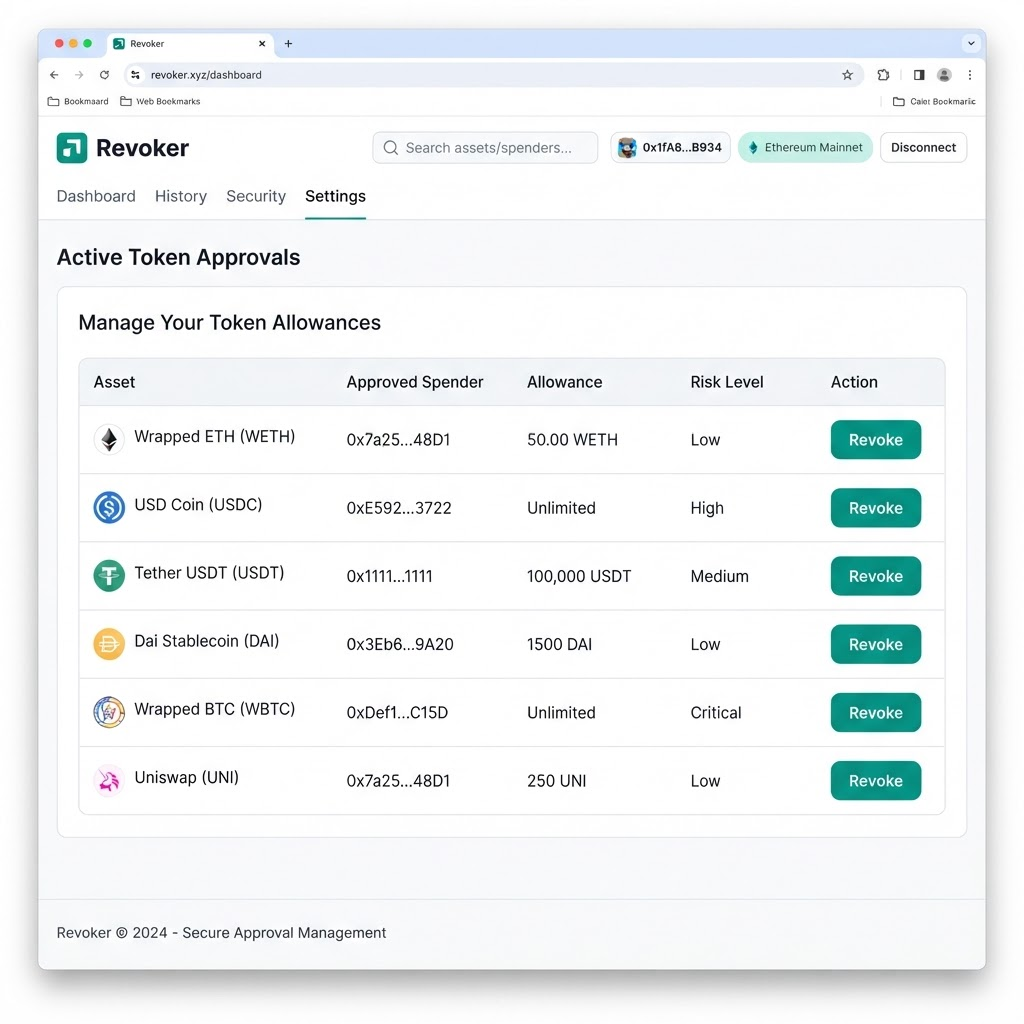Open the Calet Bookmarlc folder at right
Viewport: 1024px width, 1024px height.
934,101
